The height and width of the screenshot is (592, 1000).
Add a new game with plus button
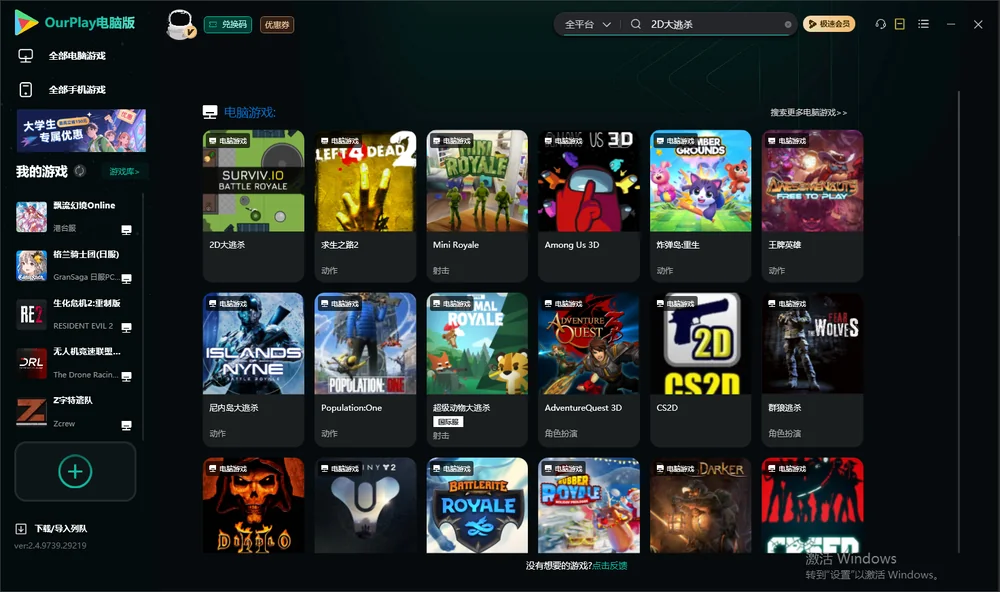click(75, 471)
